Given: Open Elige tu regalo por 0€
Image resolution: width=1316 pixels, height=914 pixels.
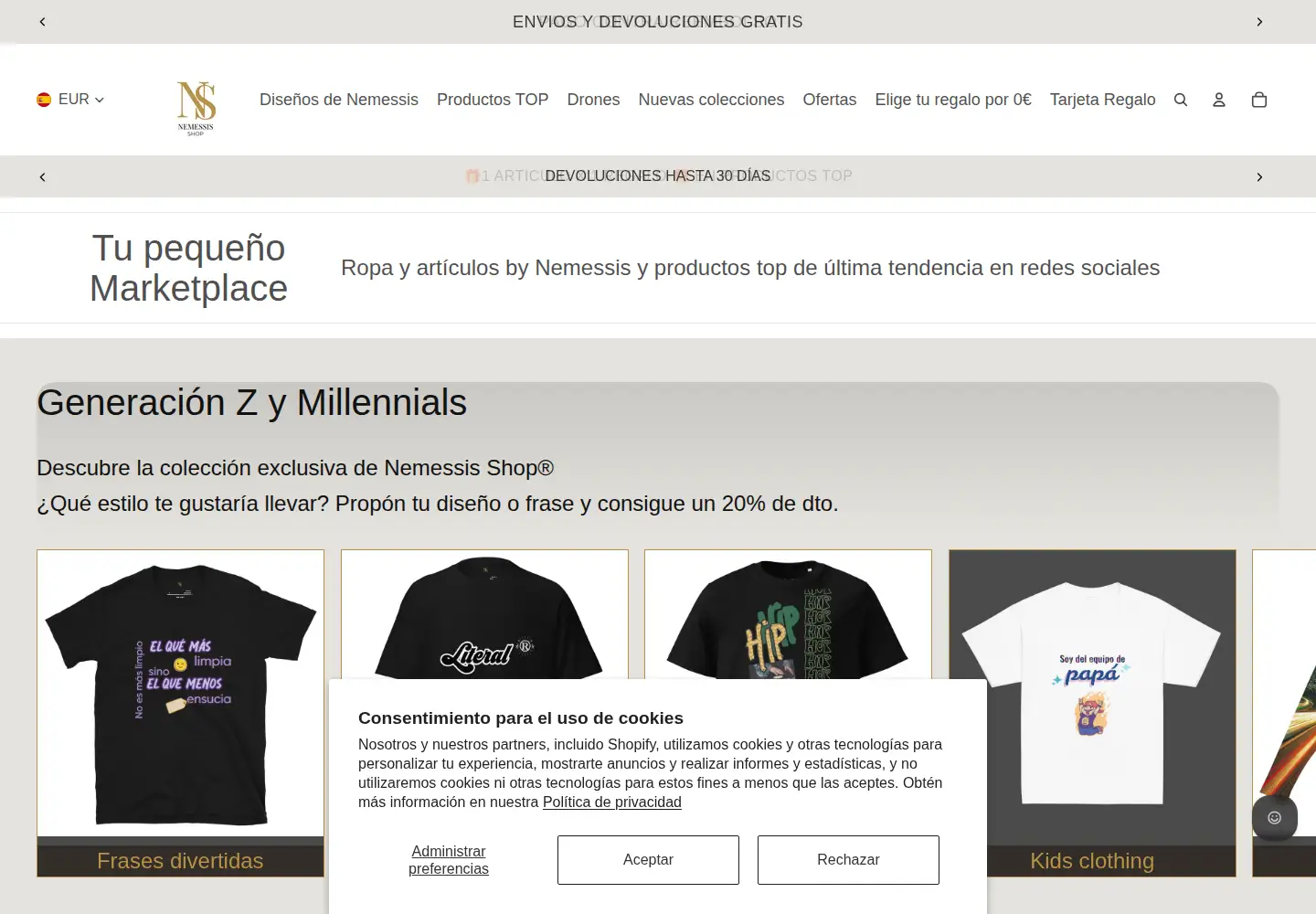Looking at the screenshot, I should tap(953, 100).
